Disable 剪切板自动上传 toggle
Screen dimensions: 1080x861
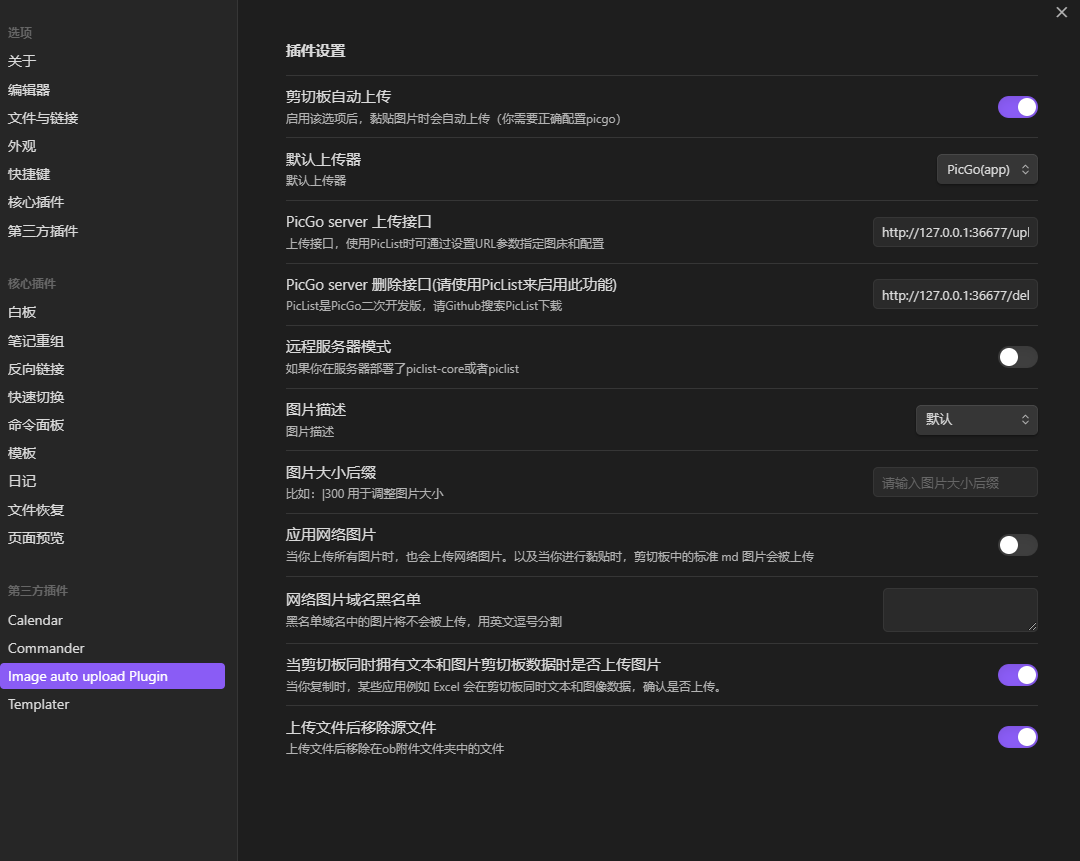coord(1017,107)
